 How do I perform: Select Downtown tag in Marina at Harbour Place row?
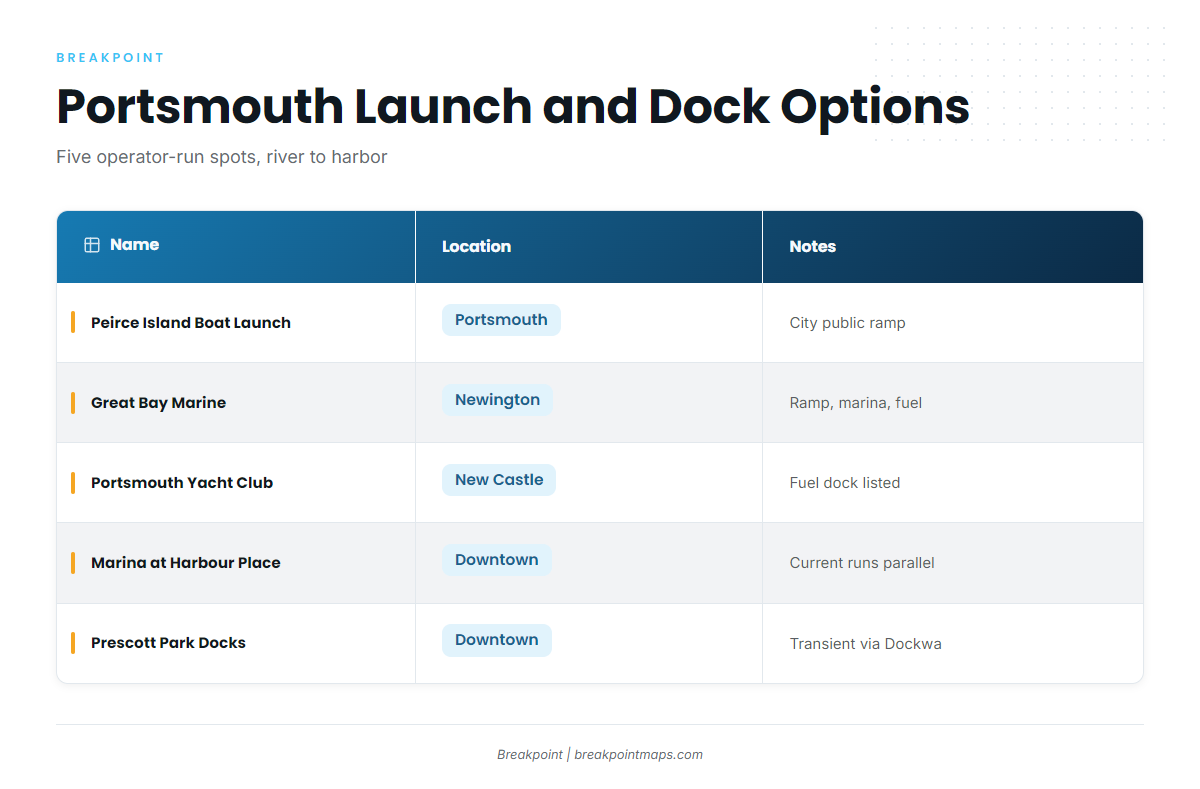click(497, 560)
